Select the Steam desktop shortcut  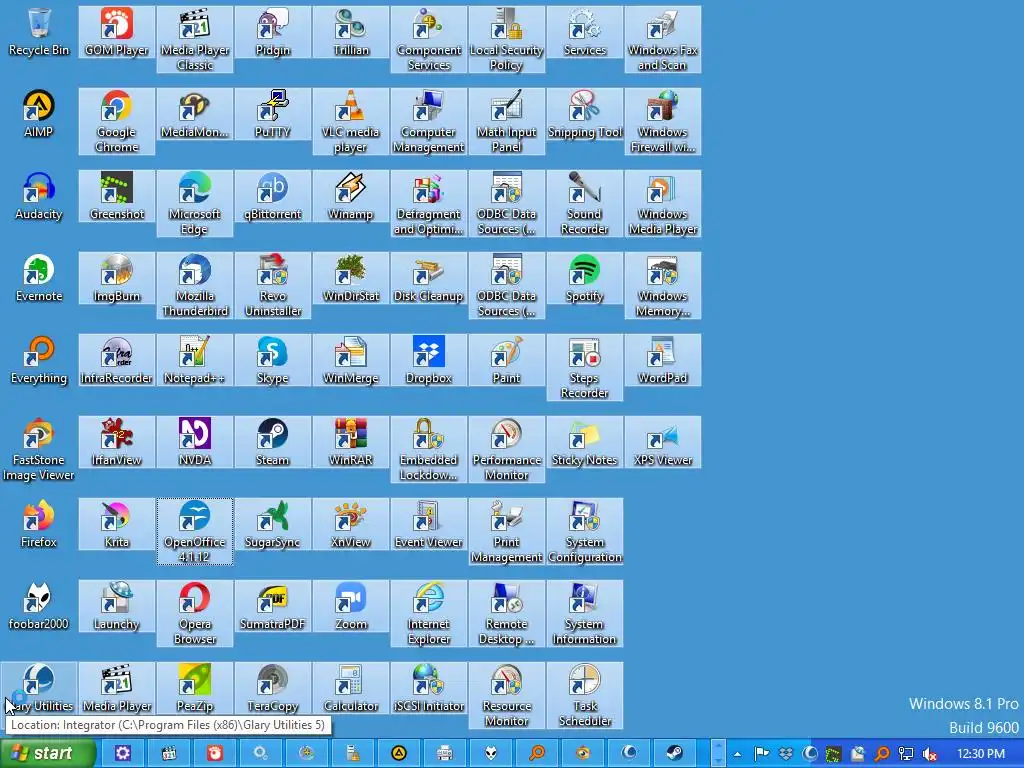pyautogui.click(x=273, y=442)
